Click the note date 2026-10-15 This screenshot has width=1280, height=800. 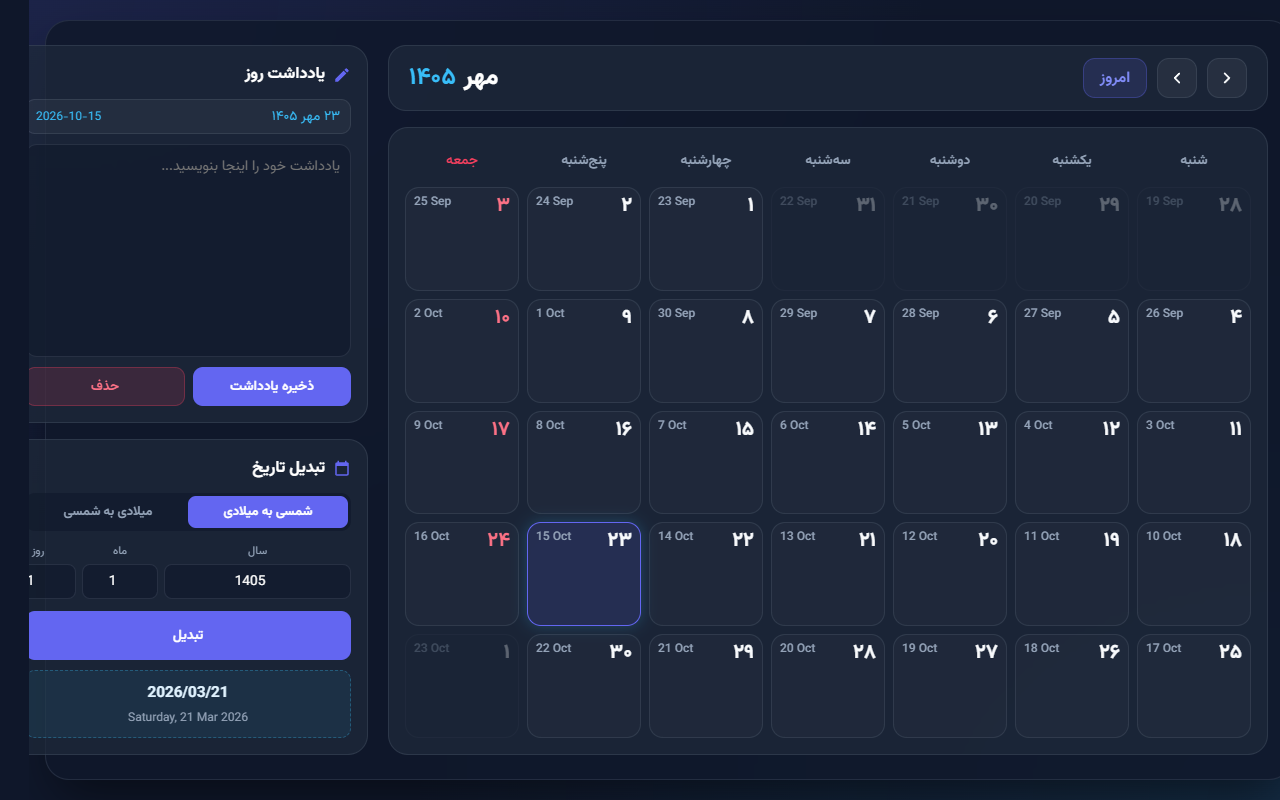pos(68,116)
